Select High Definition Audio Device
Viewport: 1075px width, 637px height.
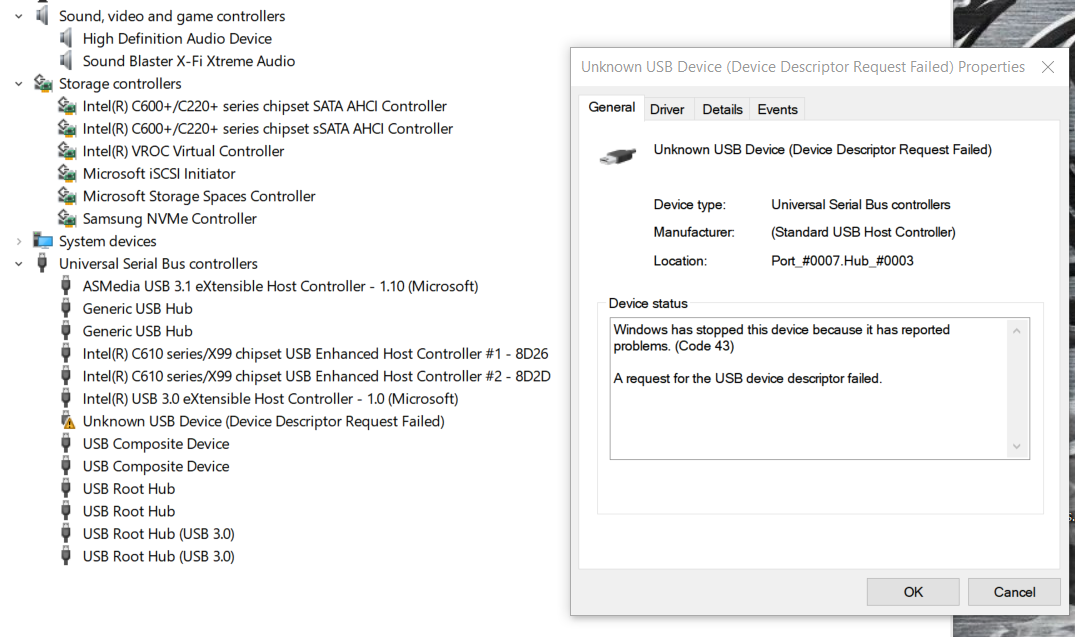click(x=177, y=39)
